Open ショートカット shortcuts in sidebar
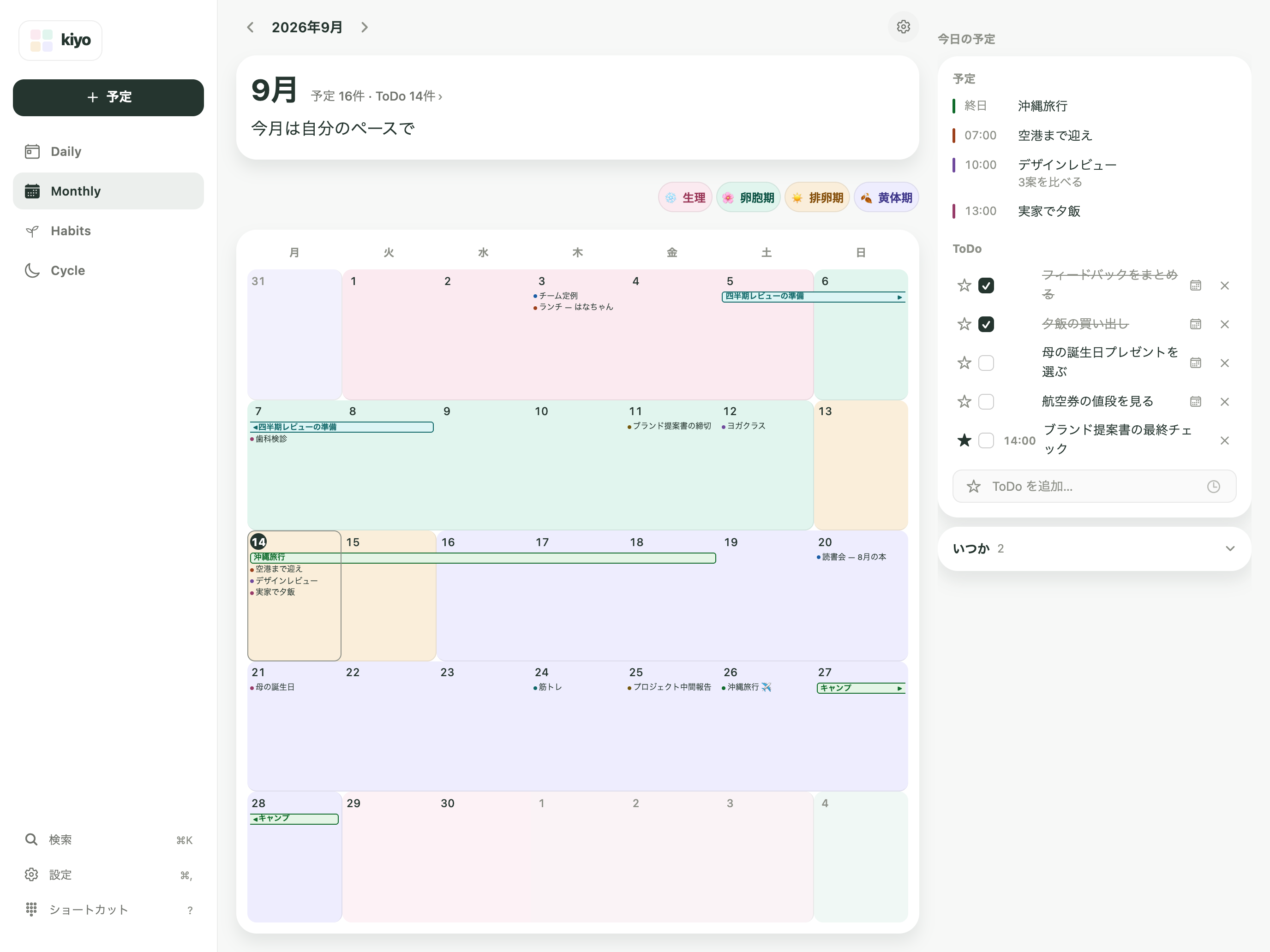The image size is (1270, 952). [108, 910]
